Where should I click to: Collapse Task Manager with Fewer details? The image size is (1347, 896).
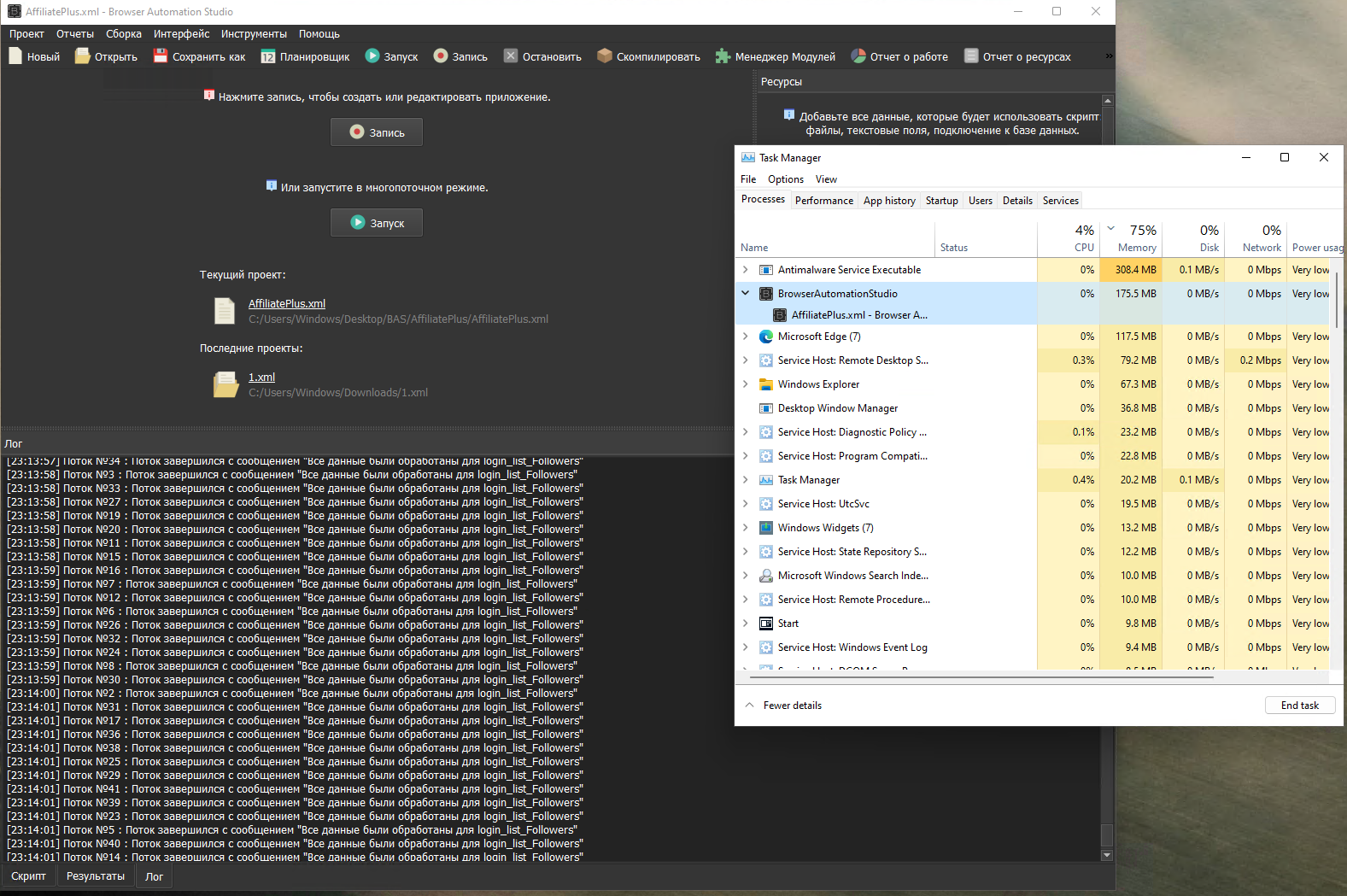(784, 706)
